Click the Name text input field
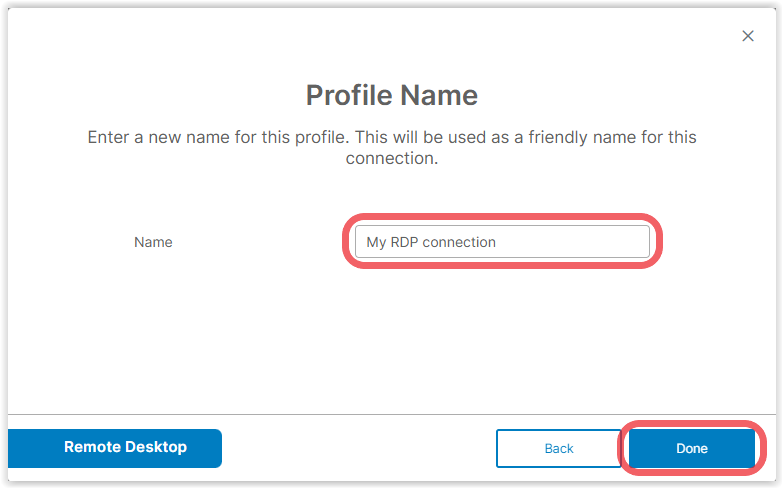Image resolution: width=782 pixels, height=488 pixels. 502,242
